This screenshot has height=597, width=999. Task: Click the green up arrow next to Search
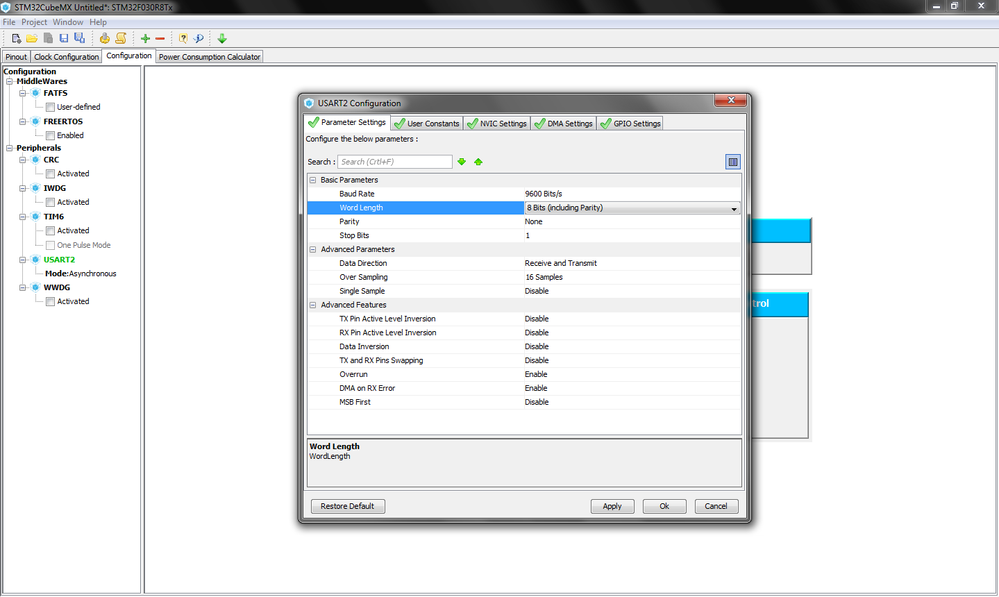point(478,162)
